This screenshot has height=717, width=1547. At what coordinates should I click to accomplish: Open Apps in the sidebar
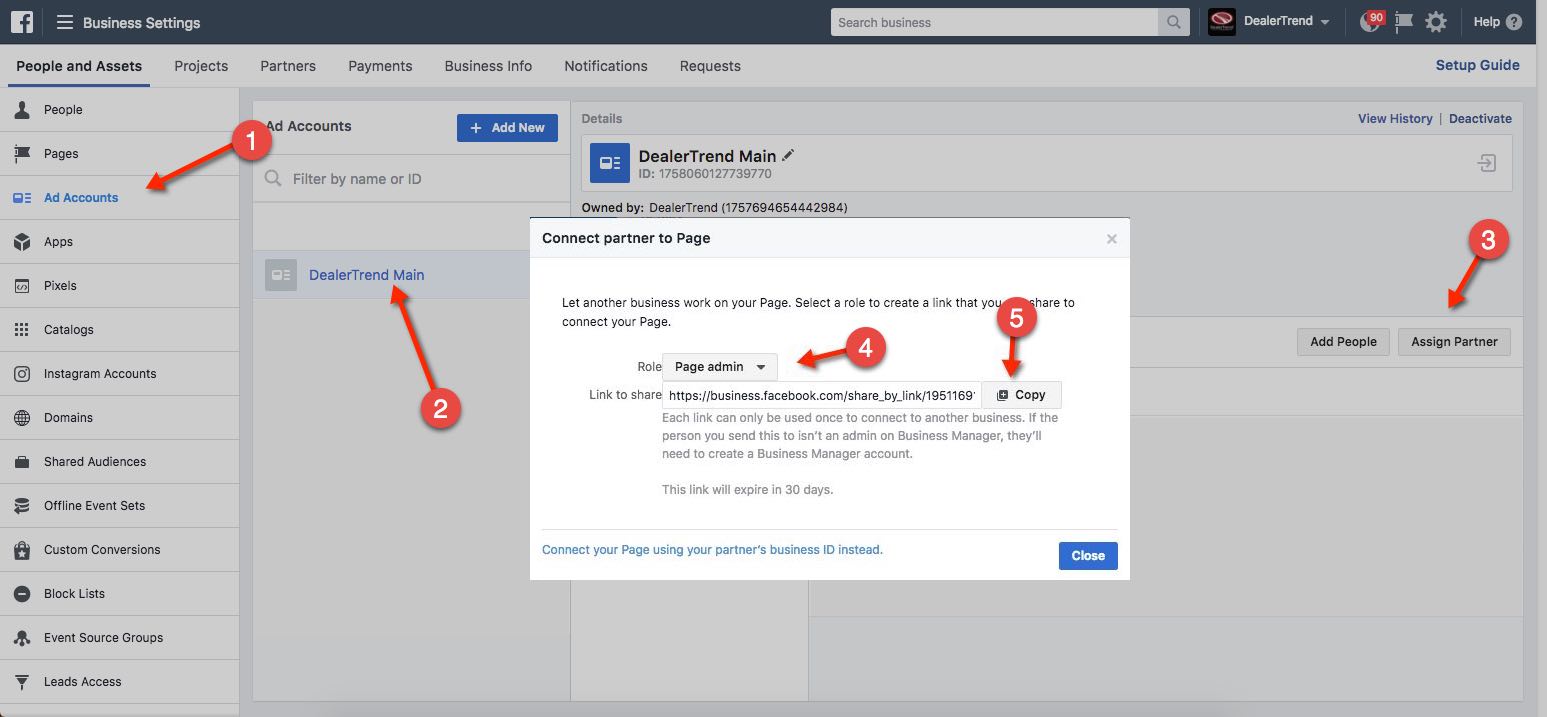(119, 242)
